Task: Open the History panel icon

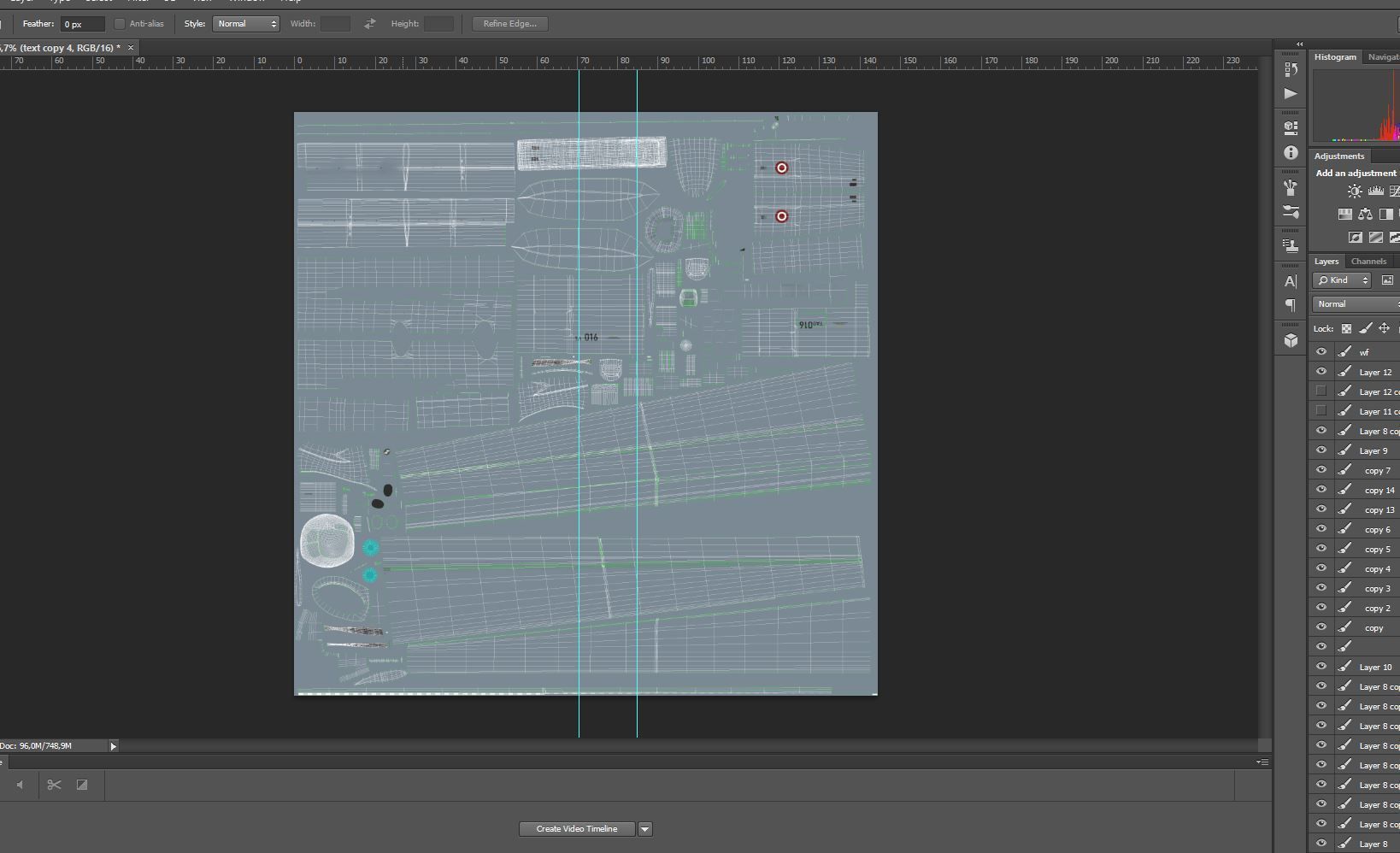Action: tap(1291, 69)
